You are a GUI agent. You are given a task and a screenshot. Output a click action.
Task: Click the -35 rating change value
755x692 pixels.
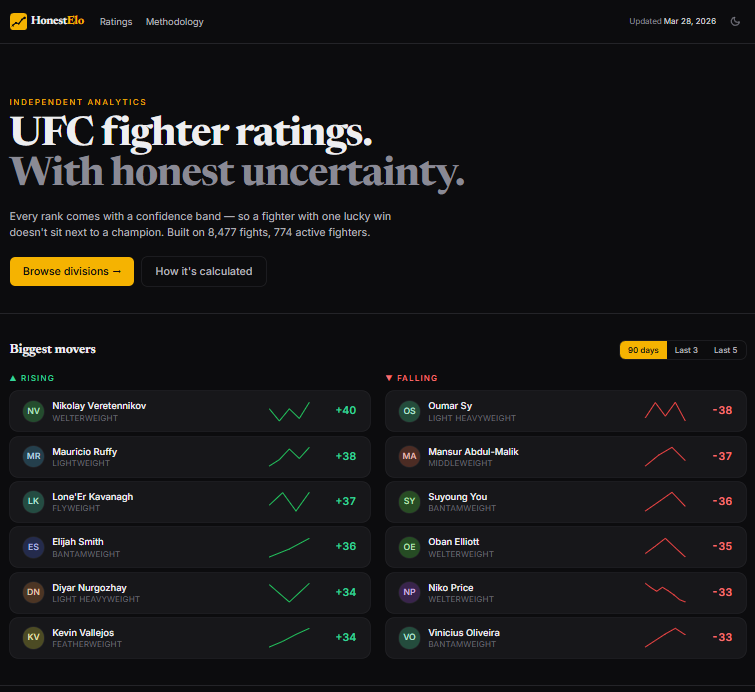click(722, 547)
